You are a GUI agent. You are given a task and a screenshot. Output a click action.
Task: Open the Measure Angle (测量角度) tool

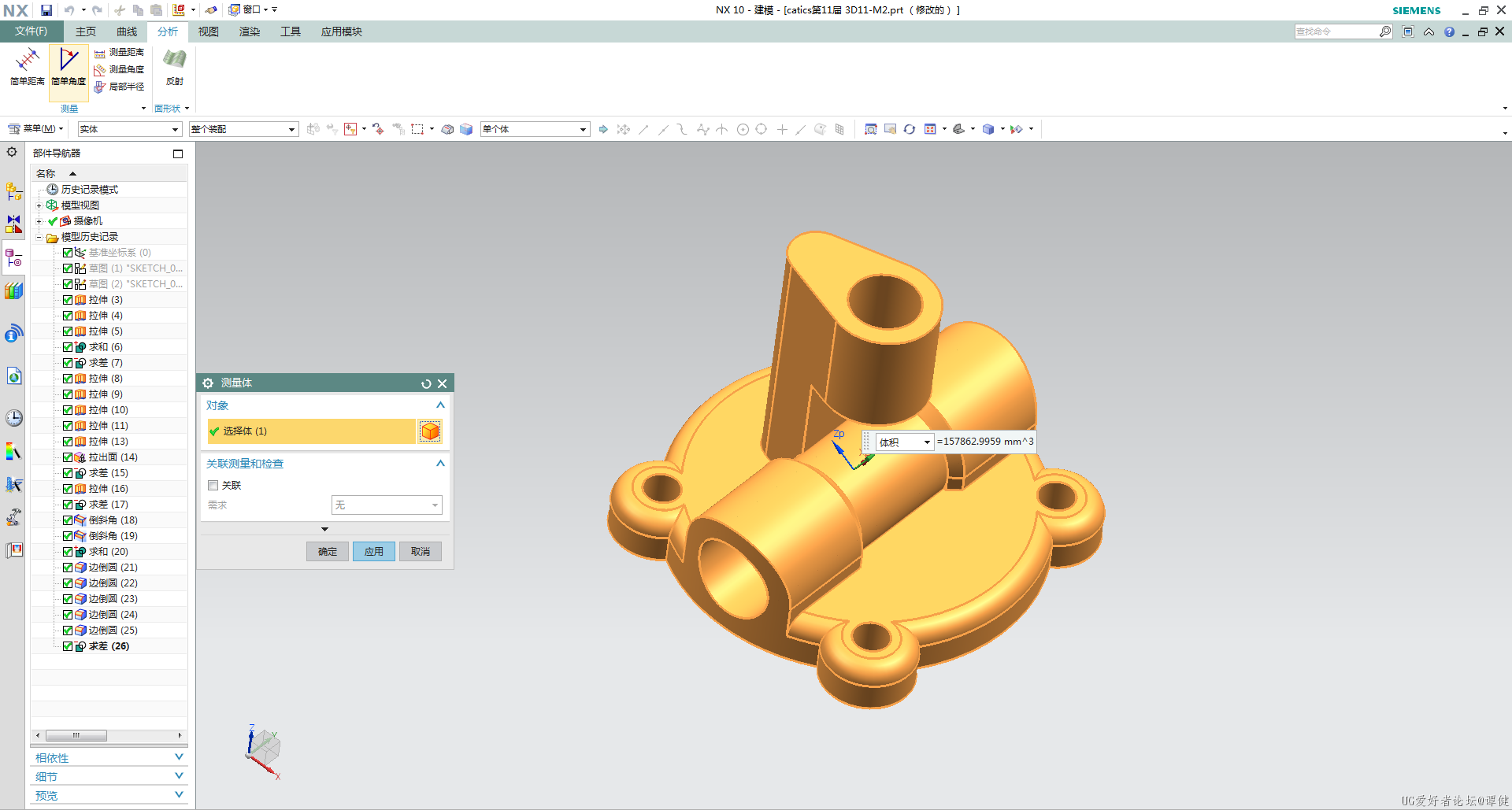(119, 69)
